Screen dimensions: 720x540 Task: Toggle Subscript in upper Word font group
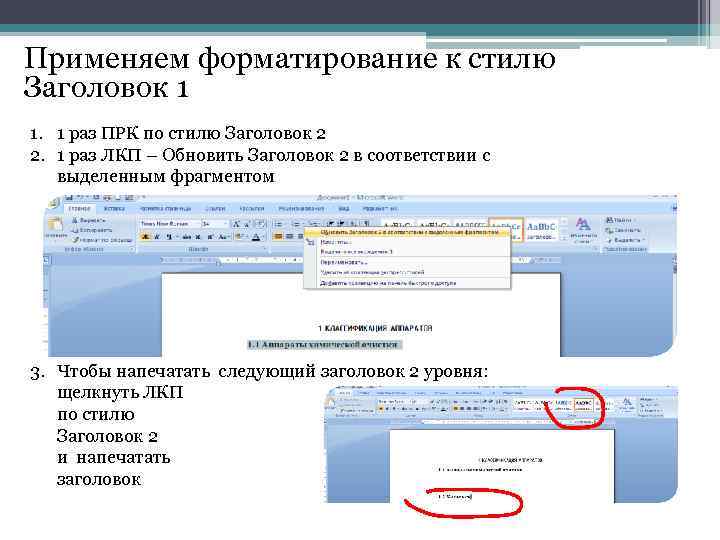point(198,237)
